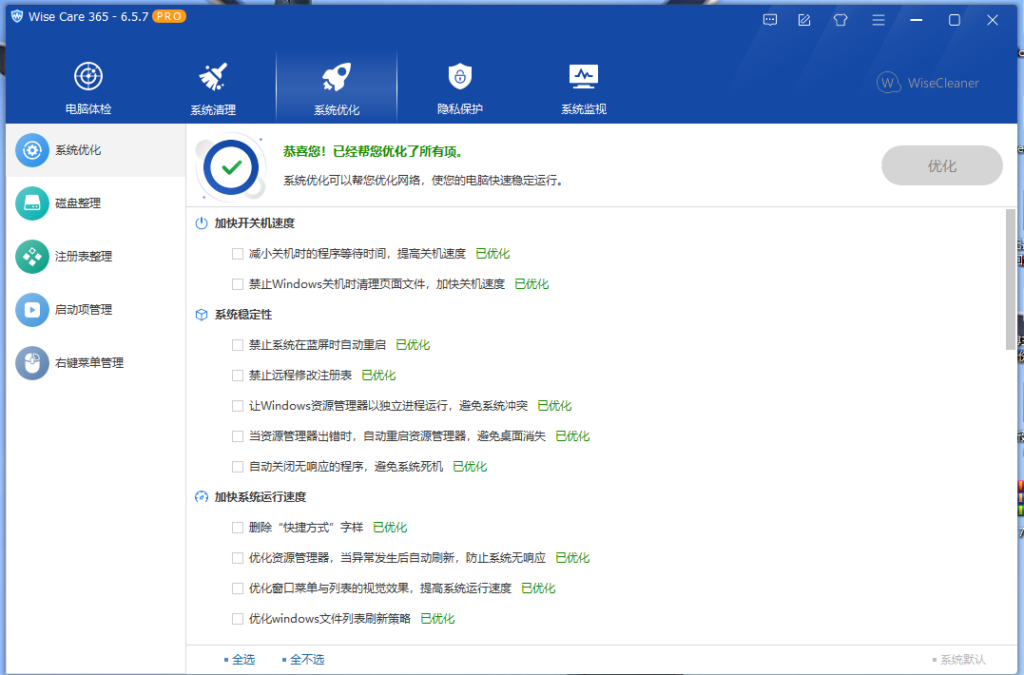
Task: Check 禁止系统在蓝屏时自动重启 option
Action: click(238, 345)
